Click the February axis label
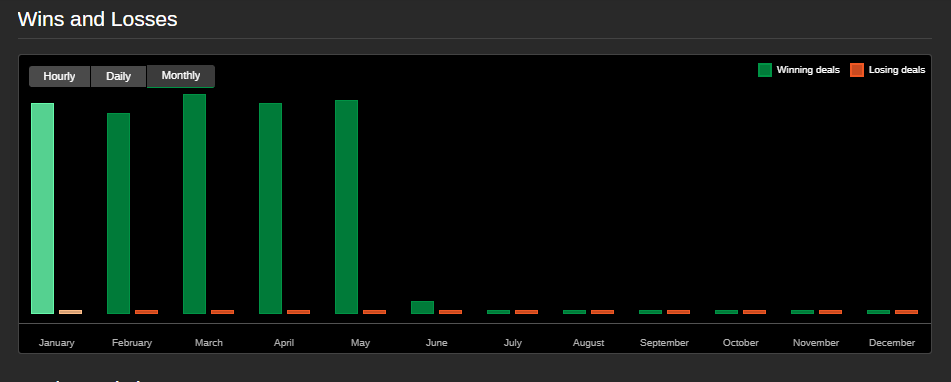The image size is (951, 382). 132,343
